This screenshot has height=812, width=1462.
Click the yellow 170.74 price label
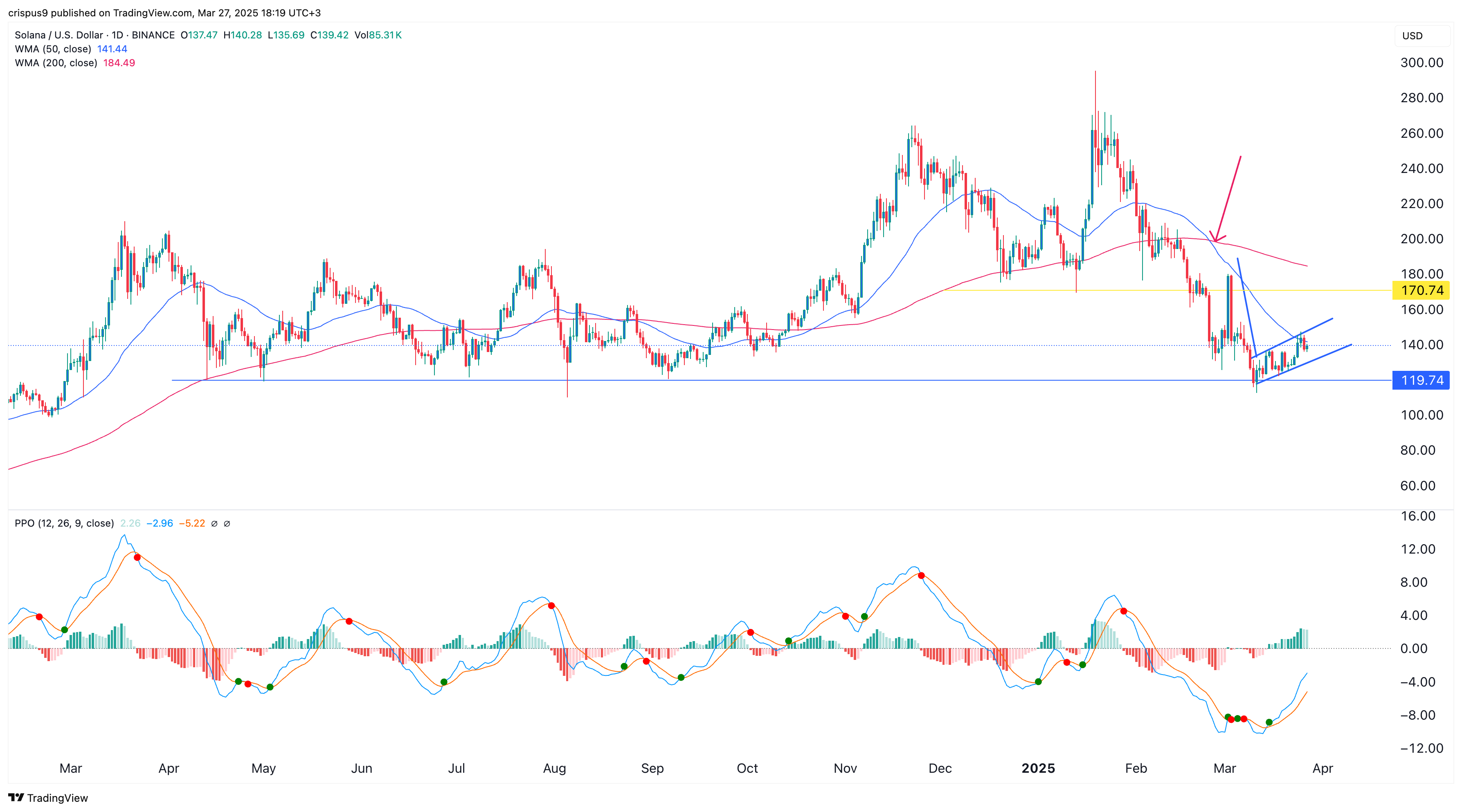(1421, 291)
